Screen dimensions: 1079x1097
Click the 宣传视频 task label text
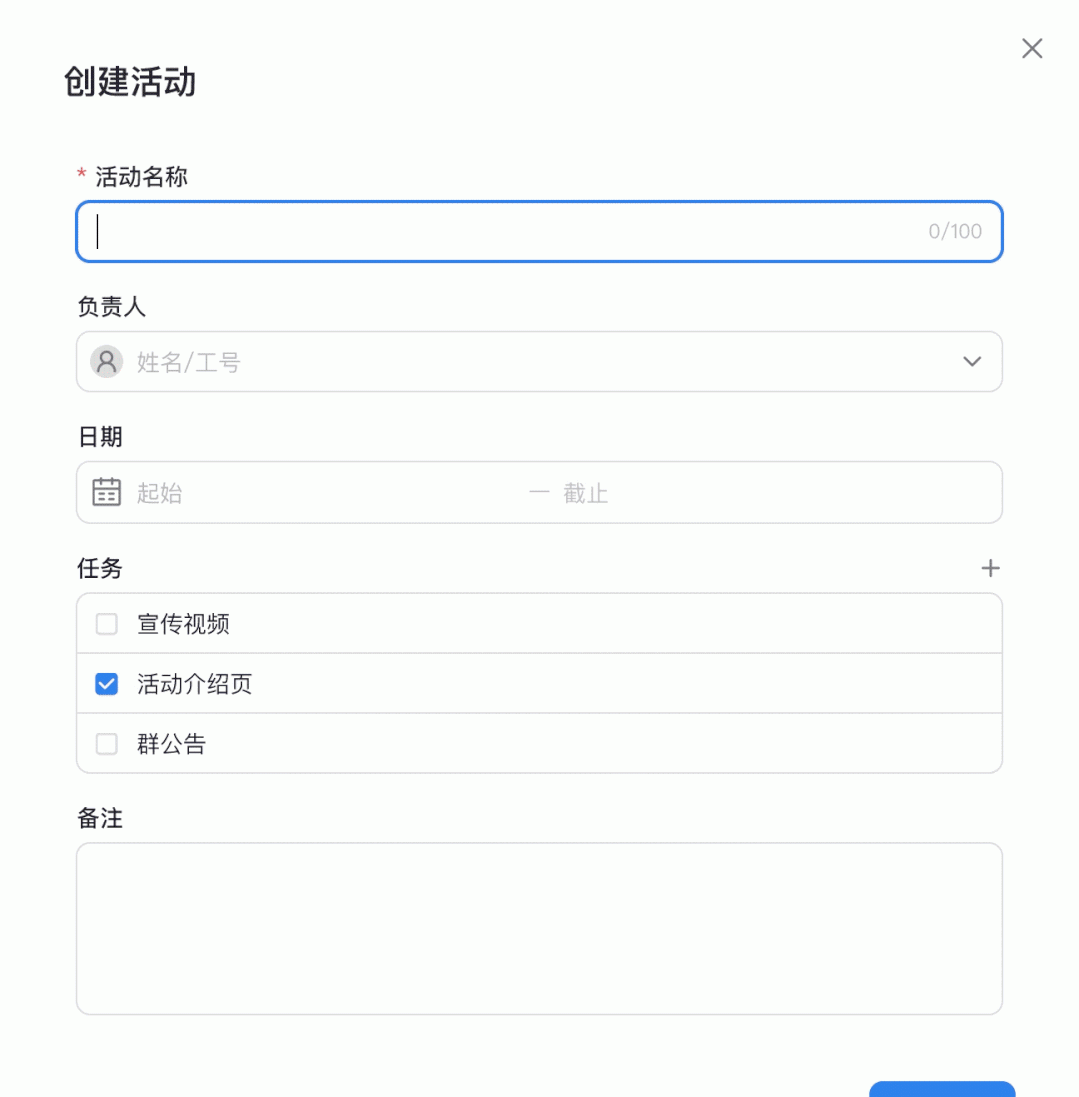(184, 625)
